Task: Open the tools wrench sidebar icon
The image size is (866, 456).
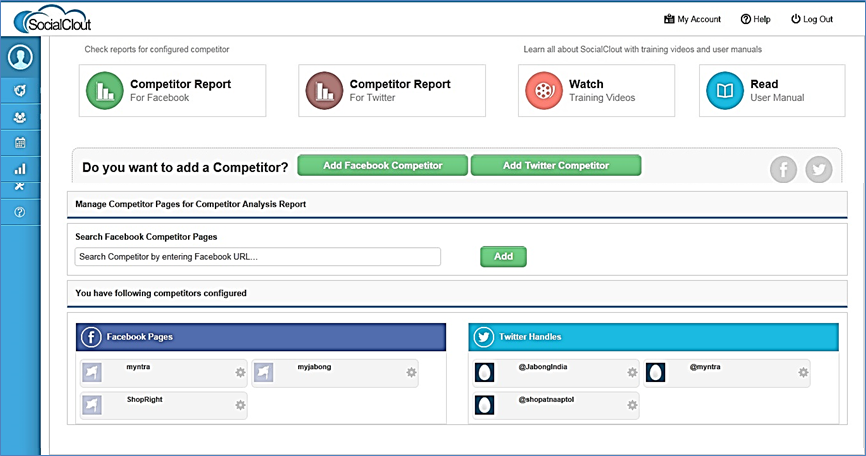Action: coord(20,187)
